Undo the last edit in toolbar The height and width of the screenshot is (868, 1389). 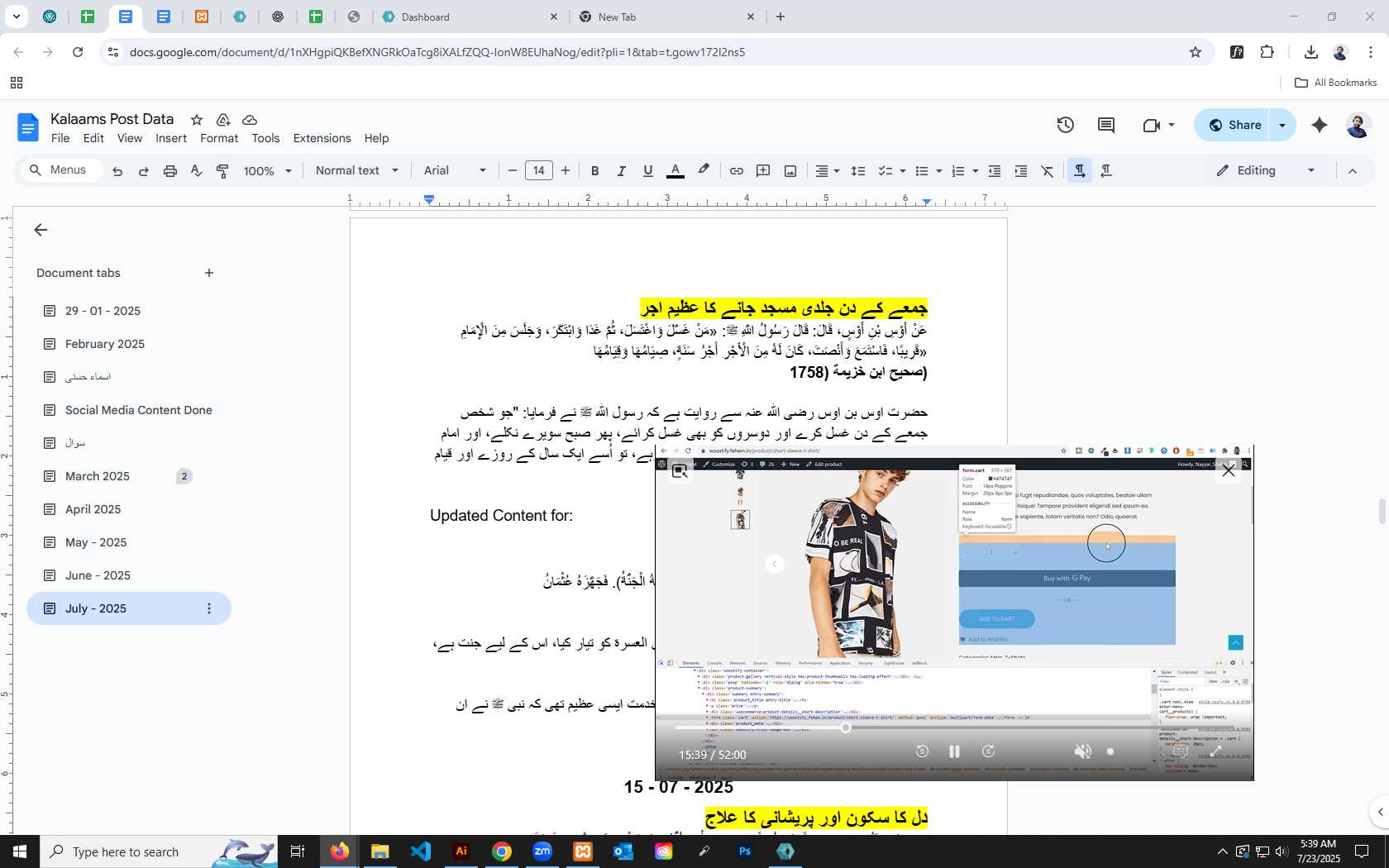(x=117, y=171)
